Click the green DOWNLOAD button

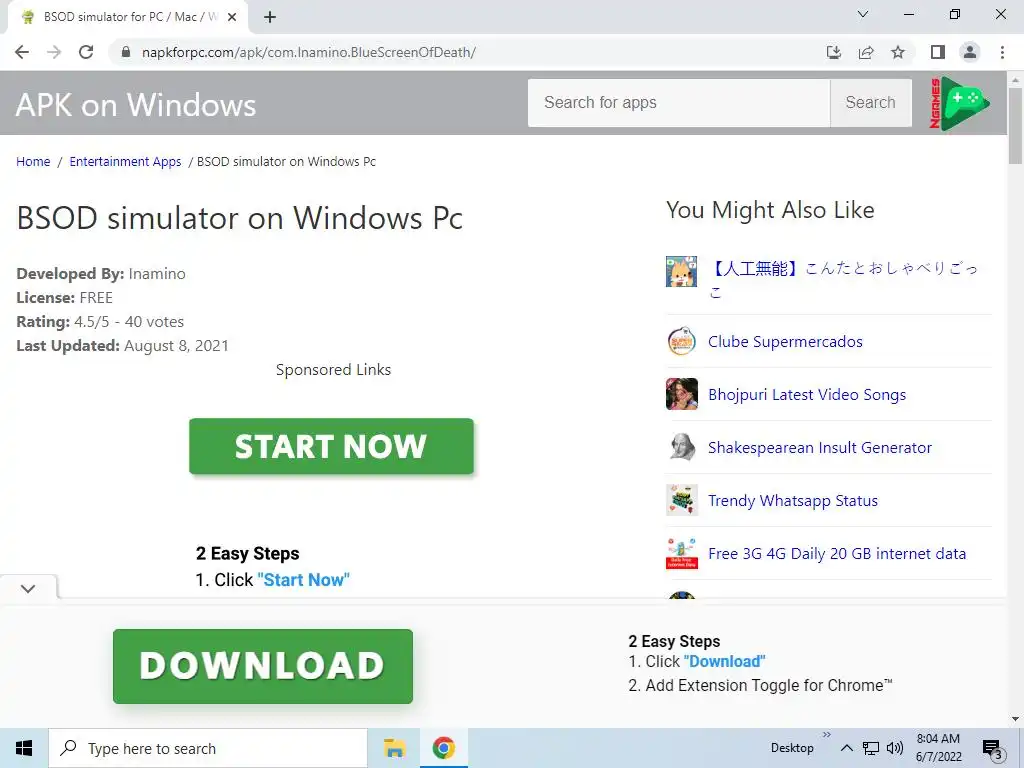tap(263, 666)
